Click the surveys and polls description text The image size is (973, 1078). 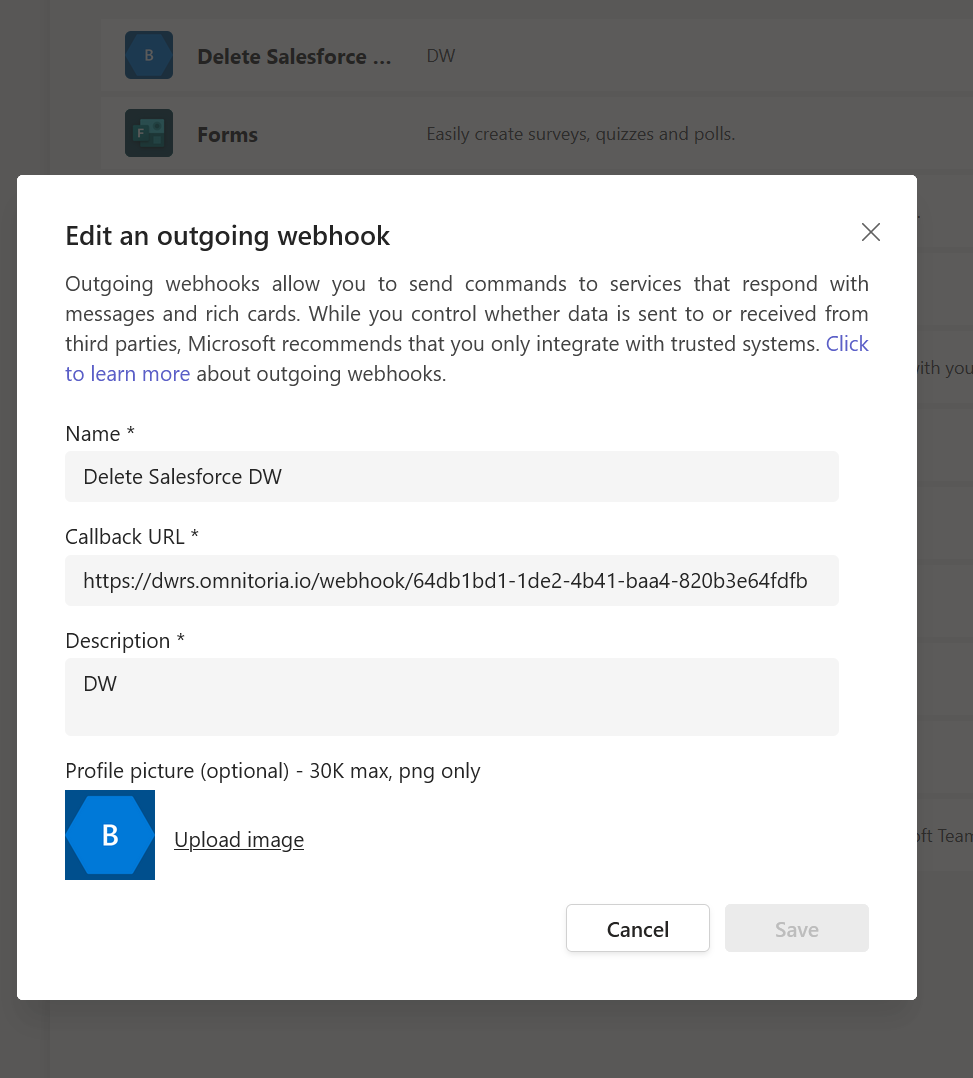(x=581, y=133)
